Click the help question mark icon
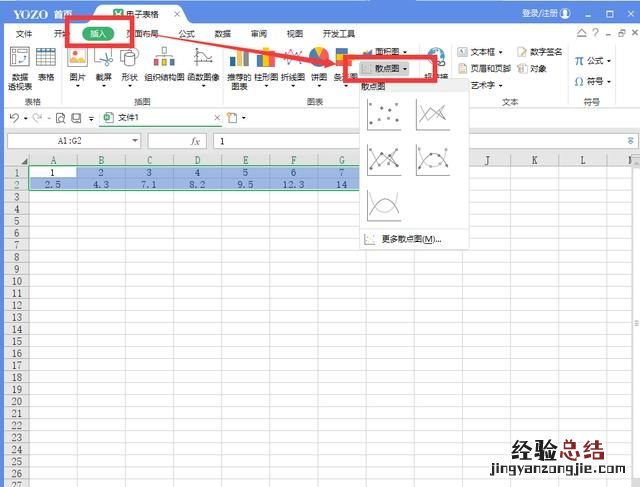 [596, 33]
